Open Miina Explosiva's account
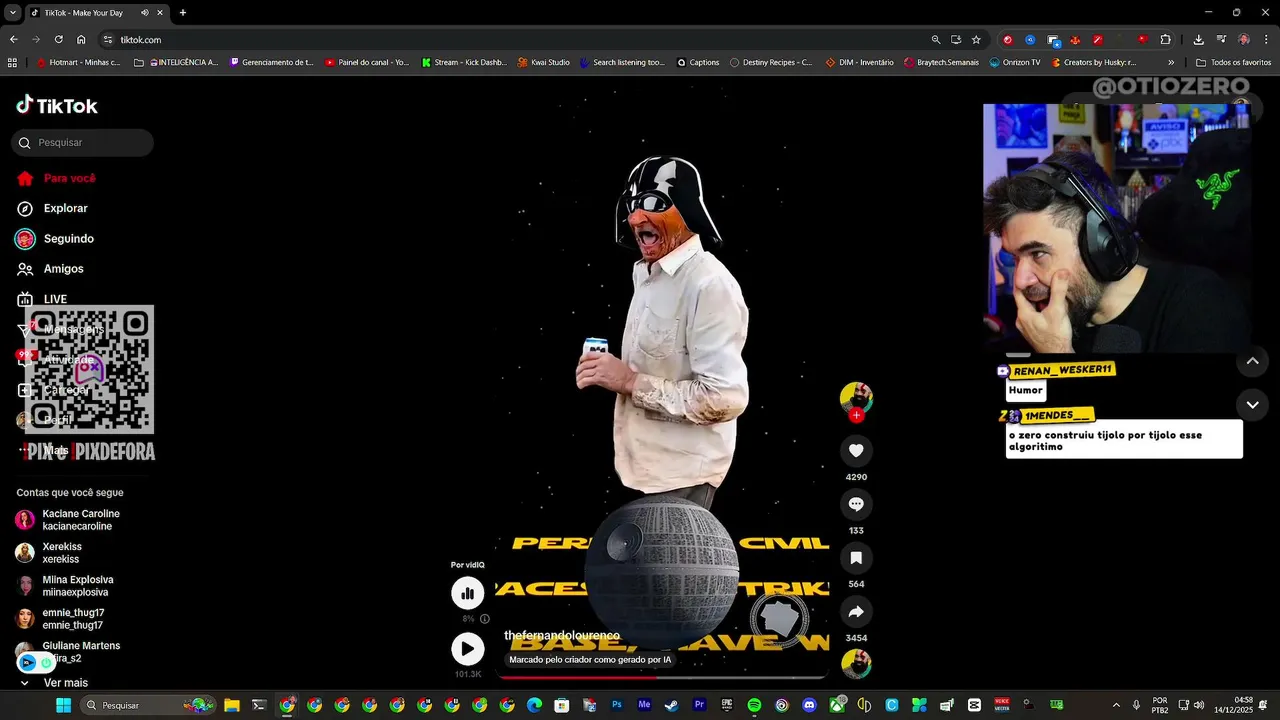Screen dimensions: 1280x720 [x=64, y=586]
